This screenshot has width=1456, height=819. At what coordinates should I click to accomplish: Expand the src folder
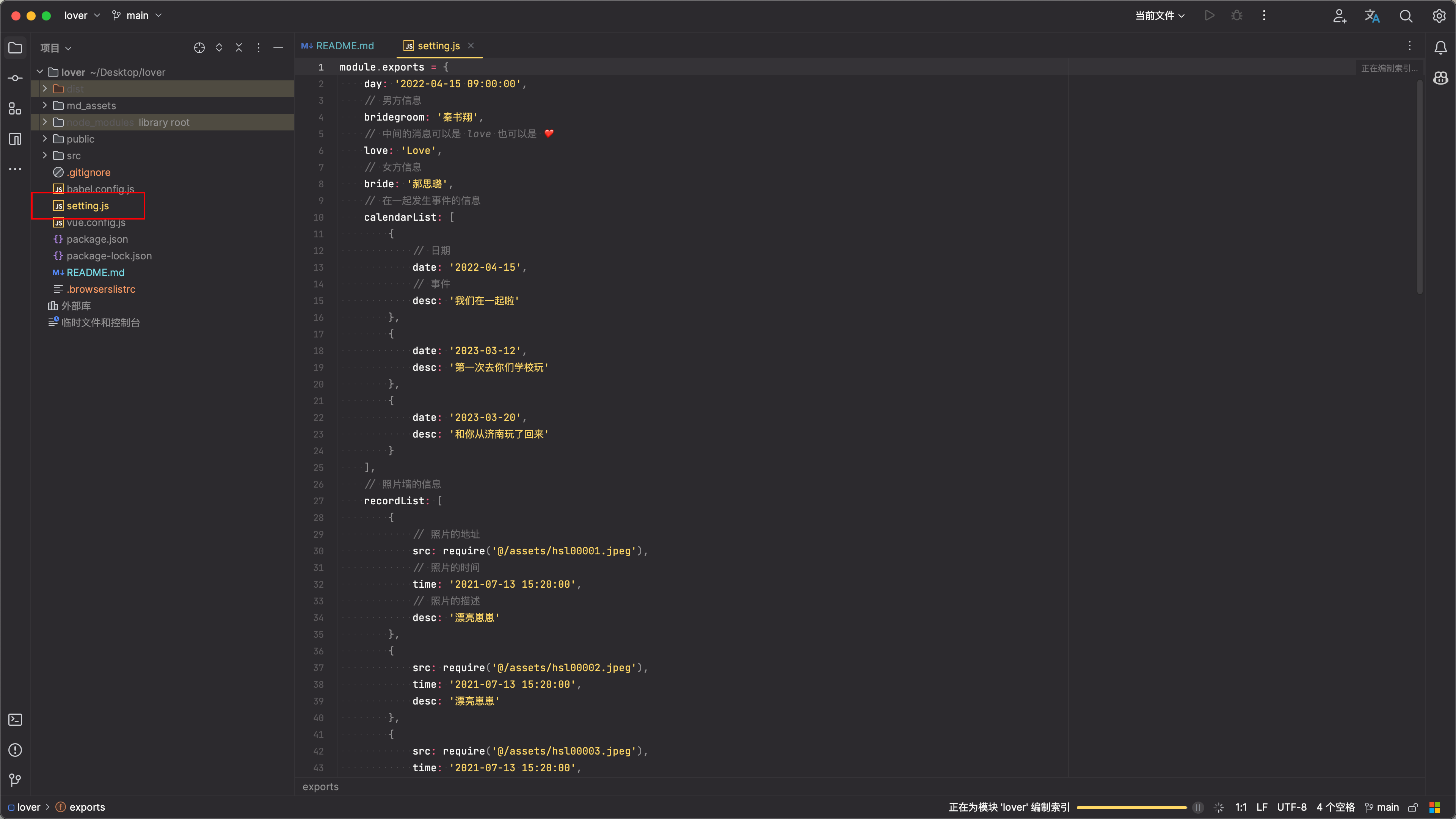click(x=45, y=155)
